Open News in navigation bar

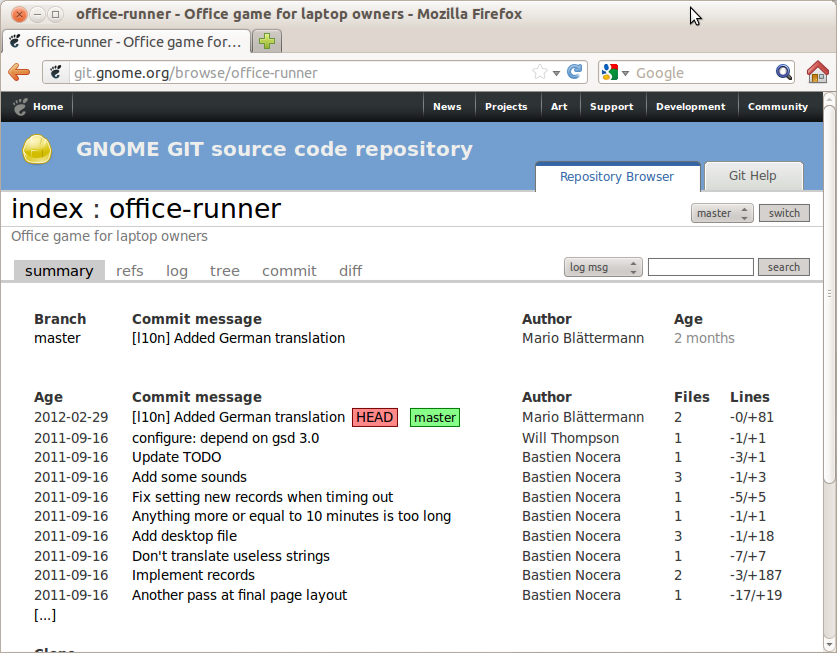click(447, 107)
